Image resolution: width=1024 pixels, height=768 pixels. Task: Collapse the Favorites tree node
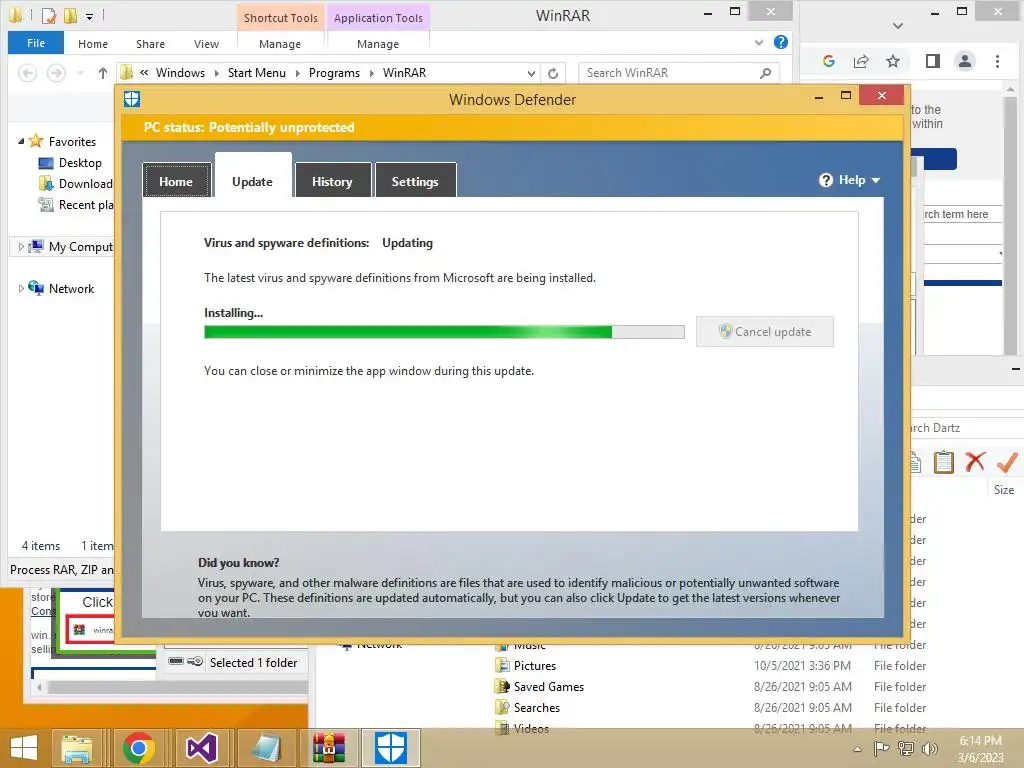tap(21, 141)
